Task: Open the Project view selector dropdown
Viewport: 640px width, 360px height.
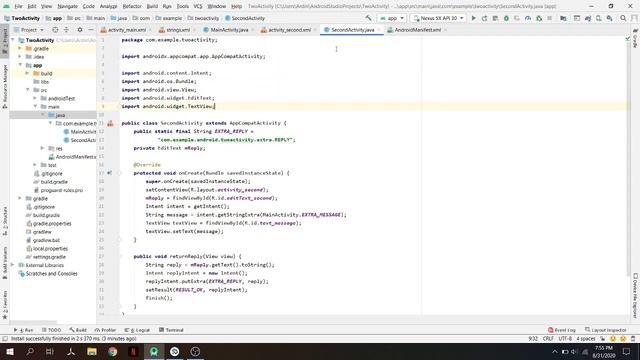Action: tap(28, 30)
